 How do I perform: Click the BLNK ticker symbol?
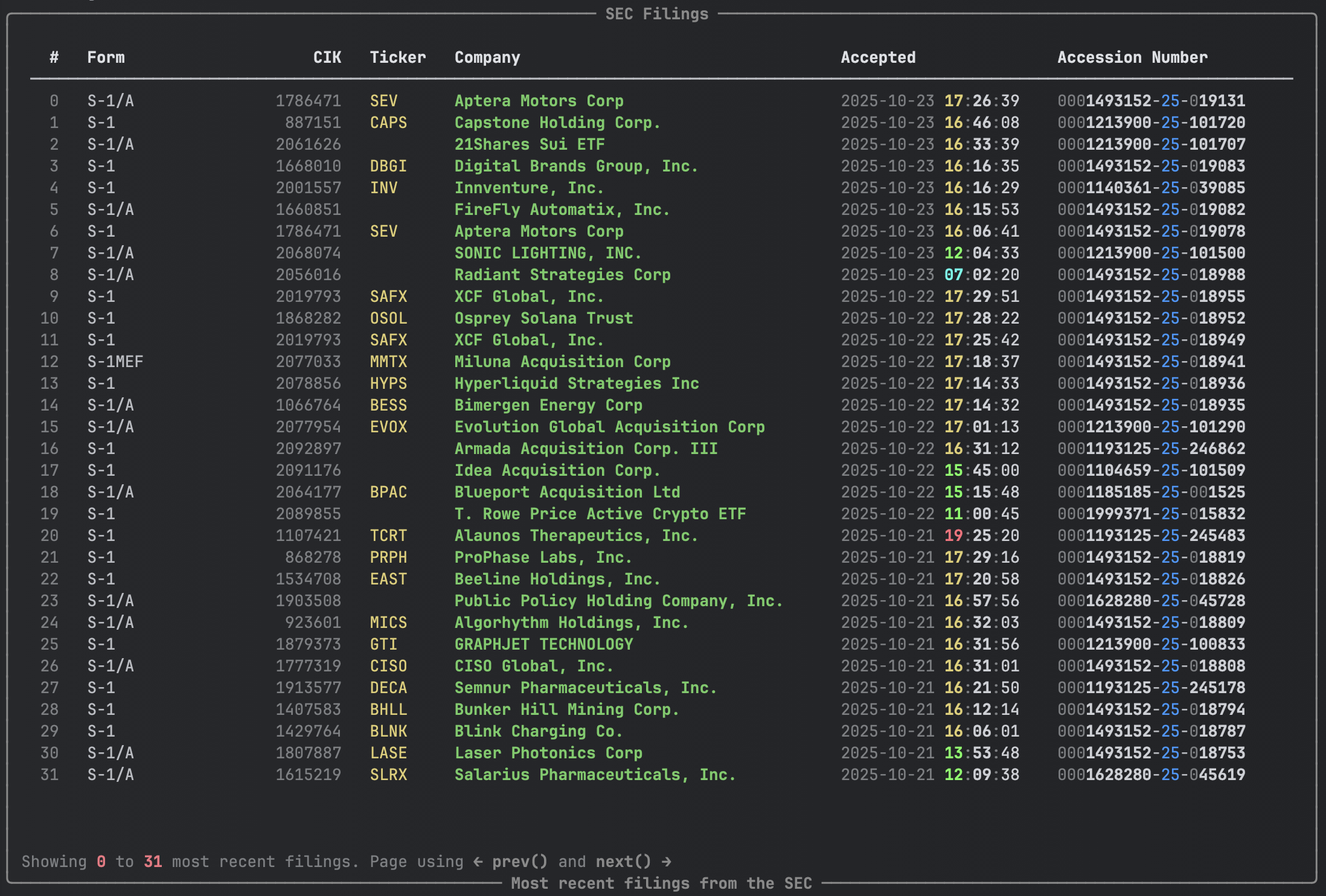pyautogui.click(x=388, y=731)
